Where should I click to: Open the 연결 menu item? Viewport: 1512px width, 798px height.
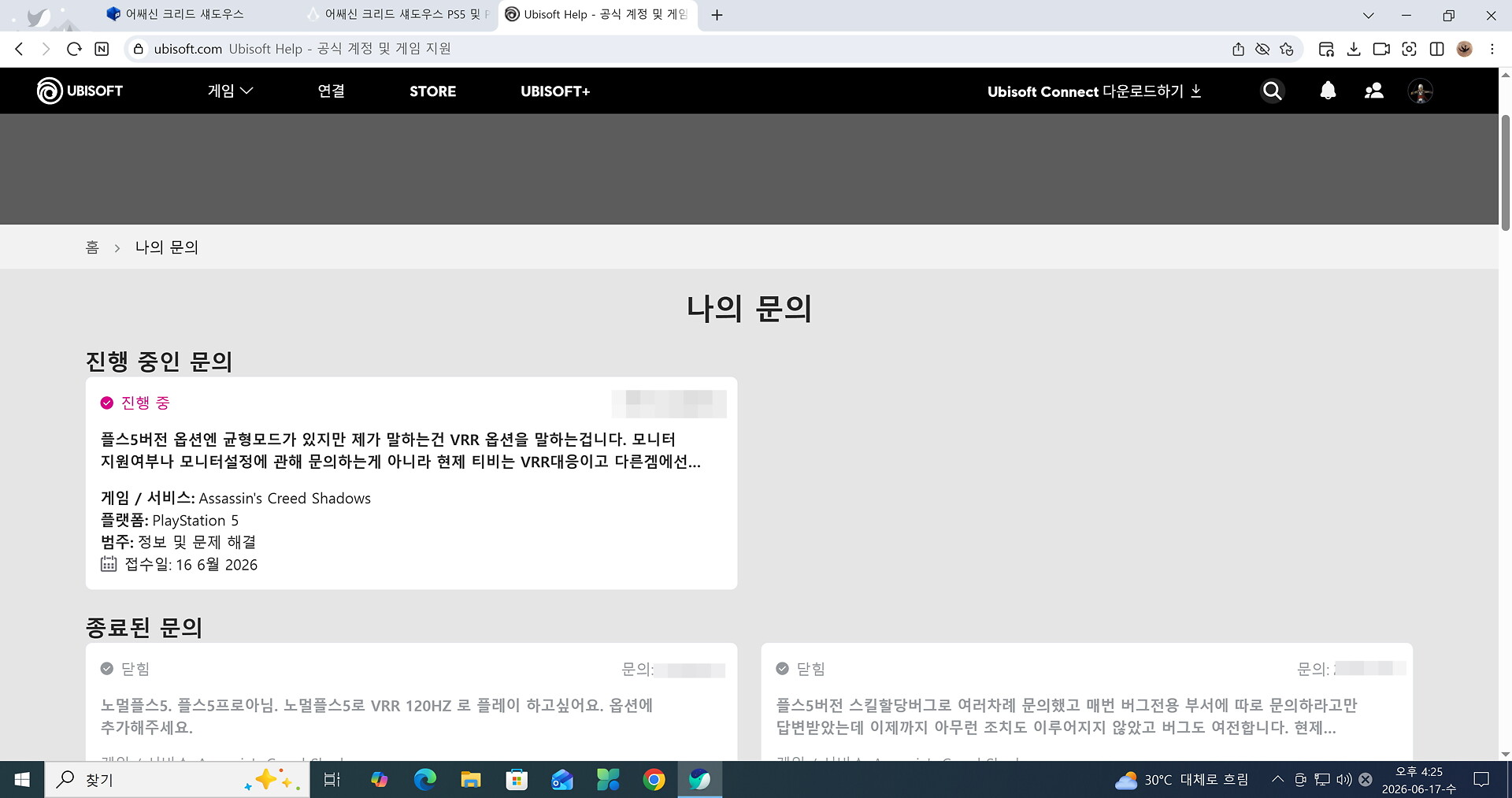[331, 91]
